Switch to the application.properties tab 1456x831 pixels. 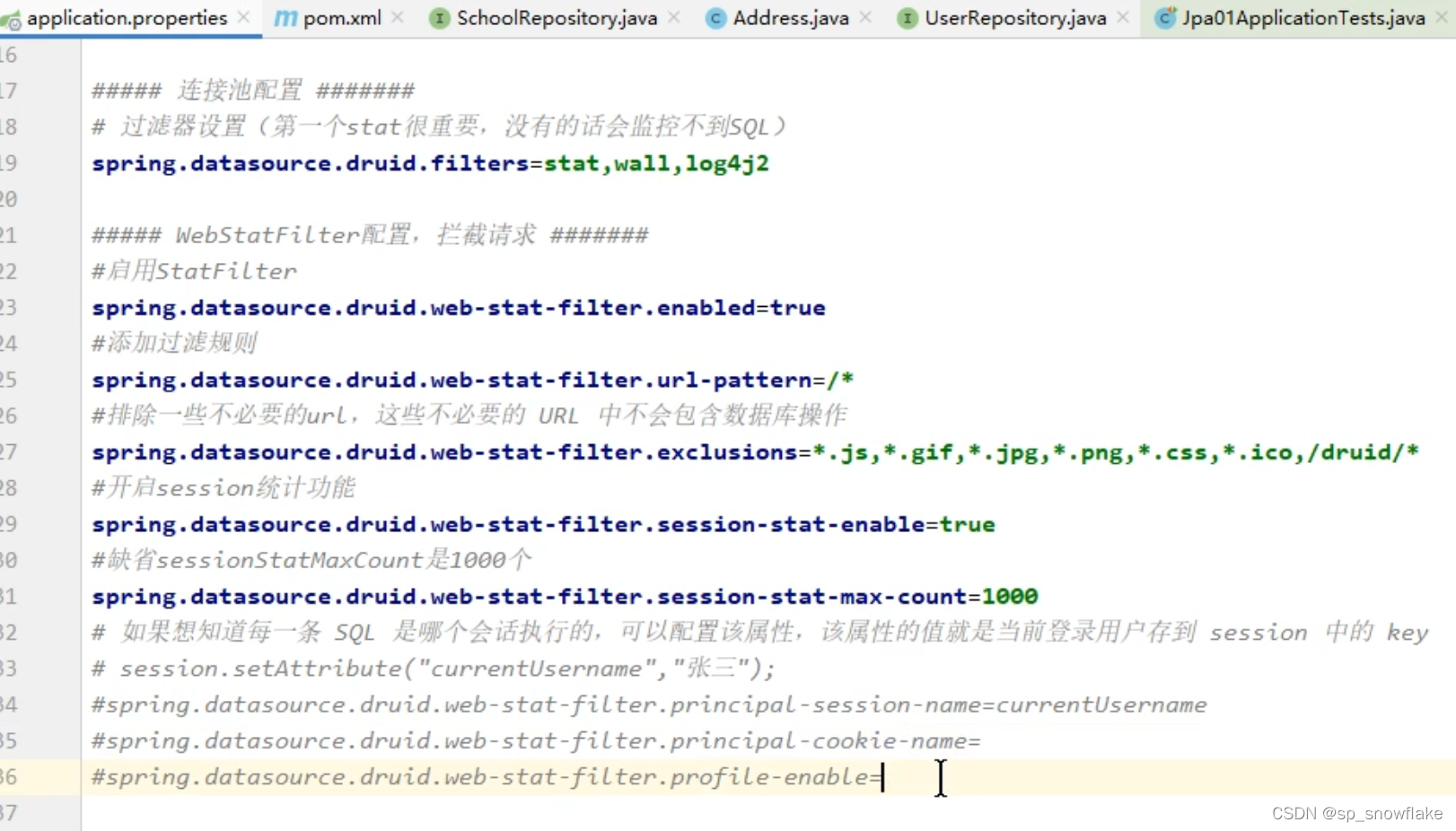click(x=127, y=18)
